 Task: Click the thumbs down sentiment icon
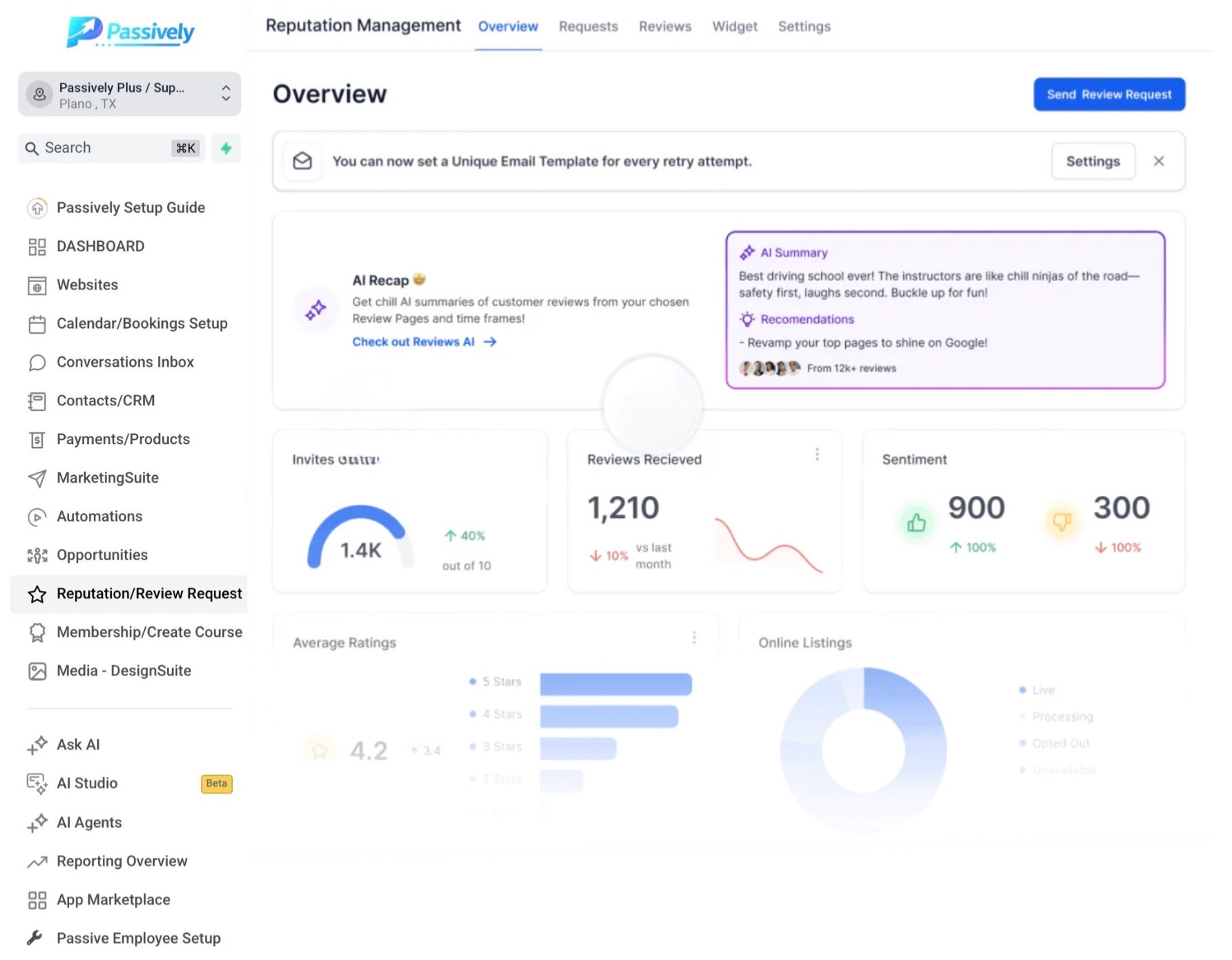pos(1061,521)
